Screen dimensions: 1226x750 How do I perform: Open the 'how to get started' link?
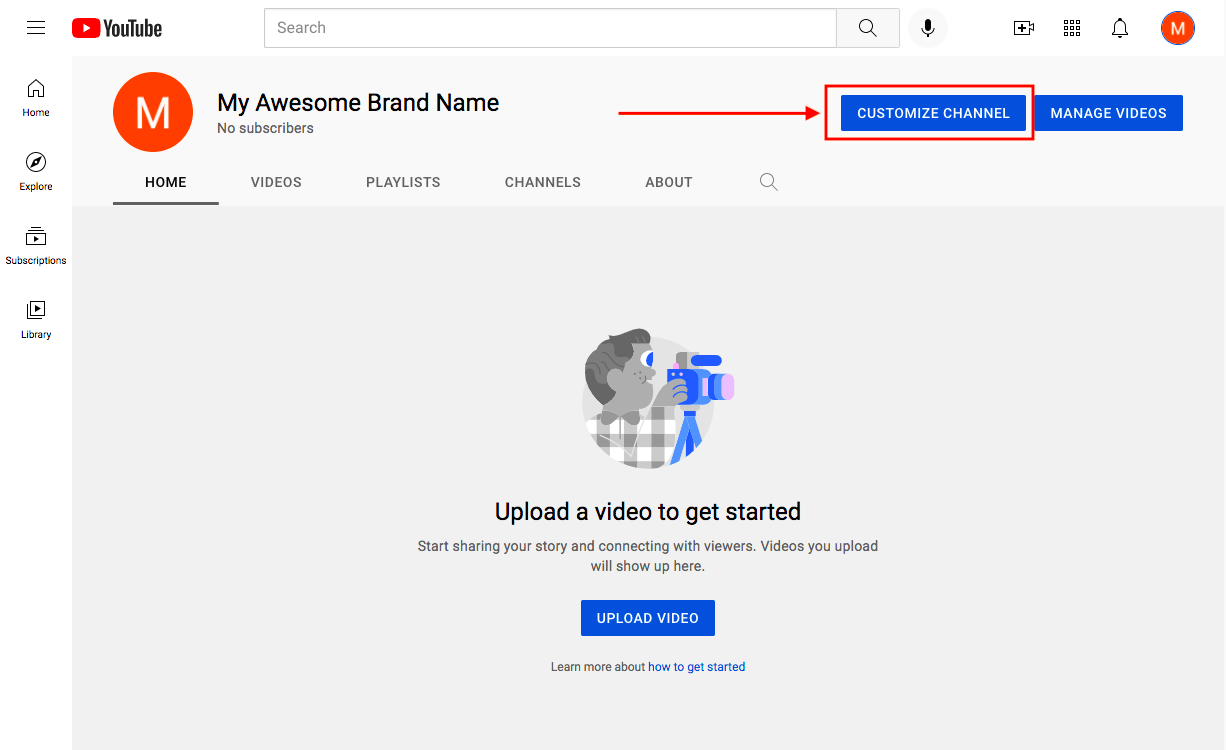pos(697,667)
